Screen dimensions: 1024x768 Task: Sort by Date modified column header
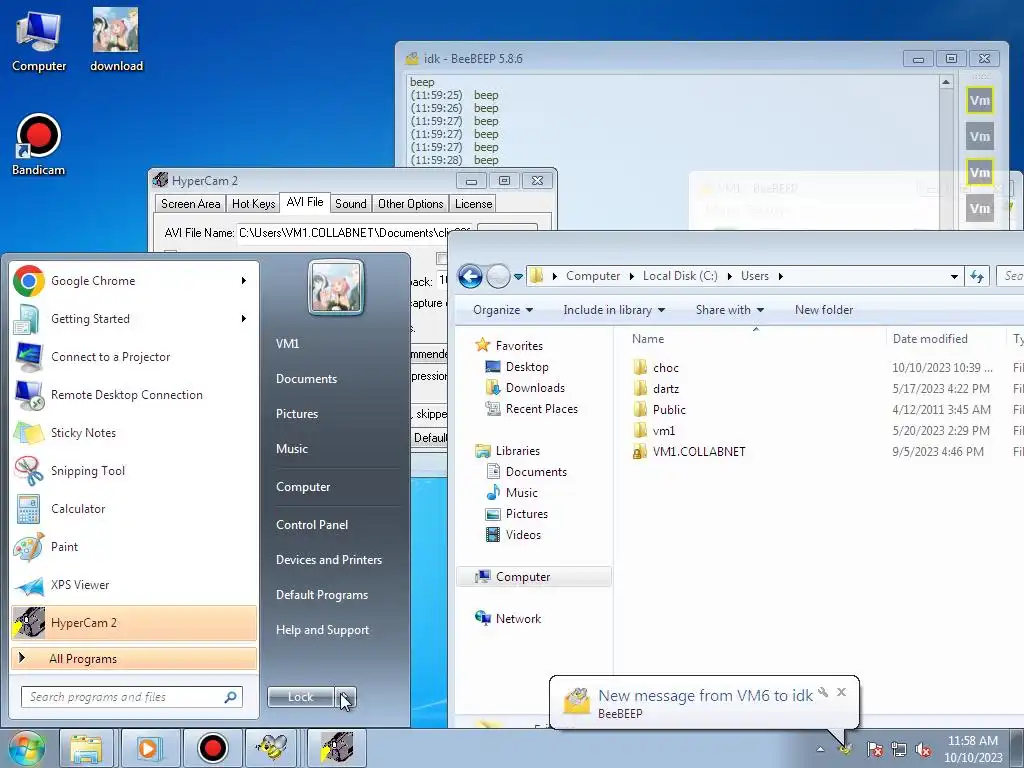click(x=930, y=339)
